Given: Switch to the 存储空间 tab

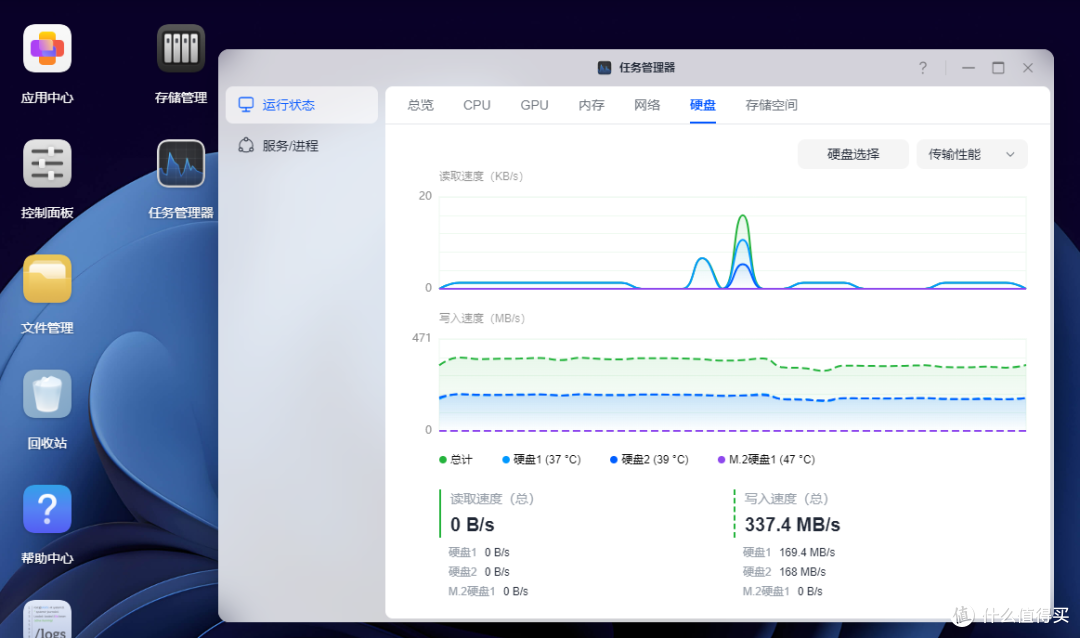Looking at the screenshot, I should point(771,105).
